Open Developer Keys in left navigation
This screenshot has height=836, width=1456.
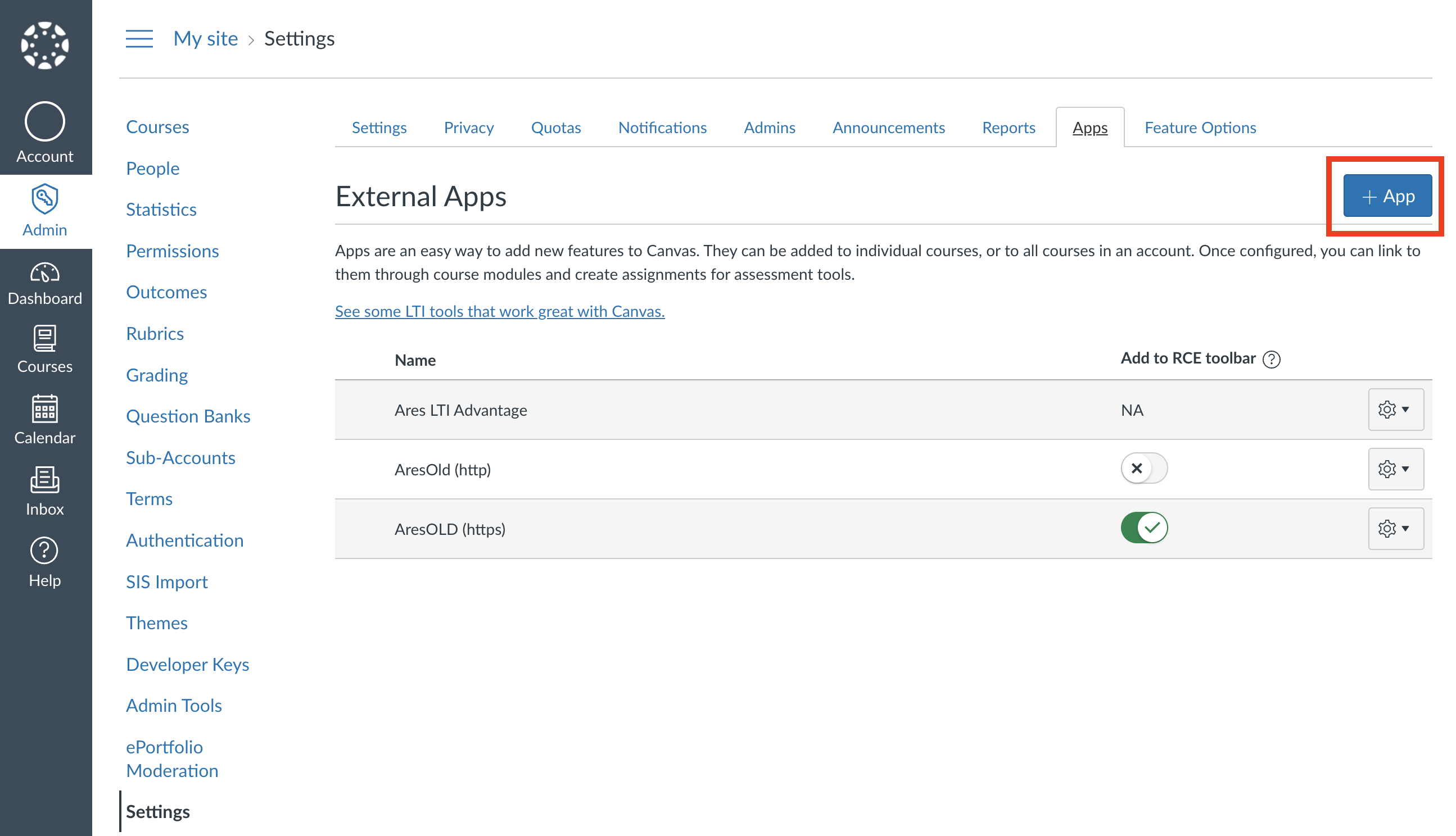(x=187, y=664)
